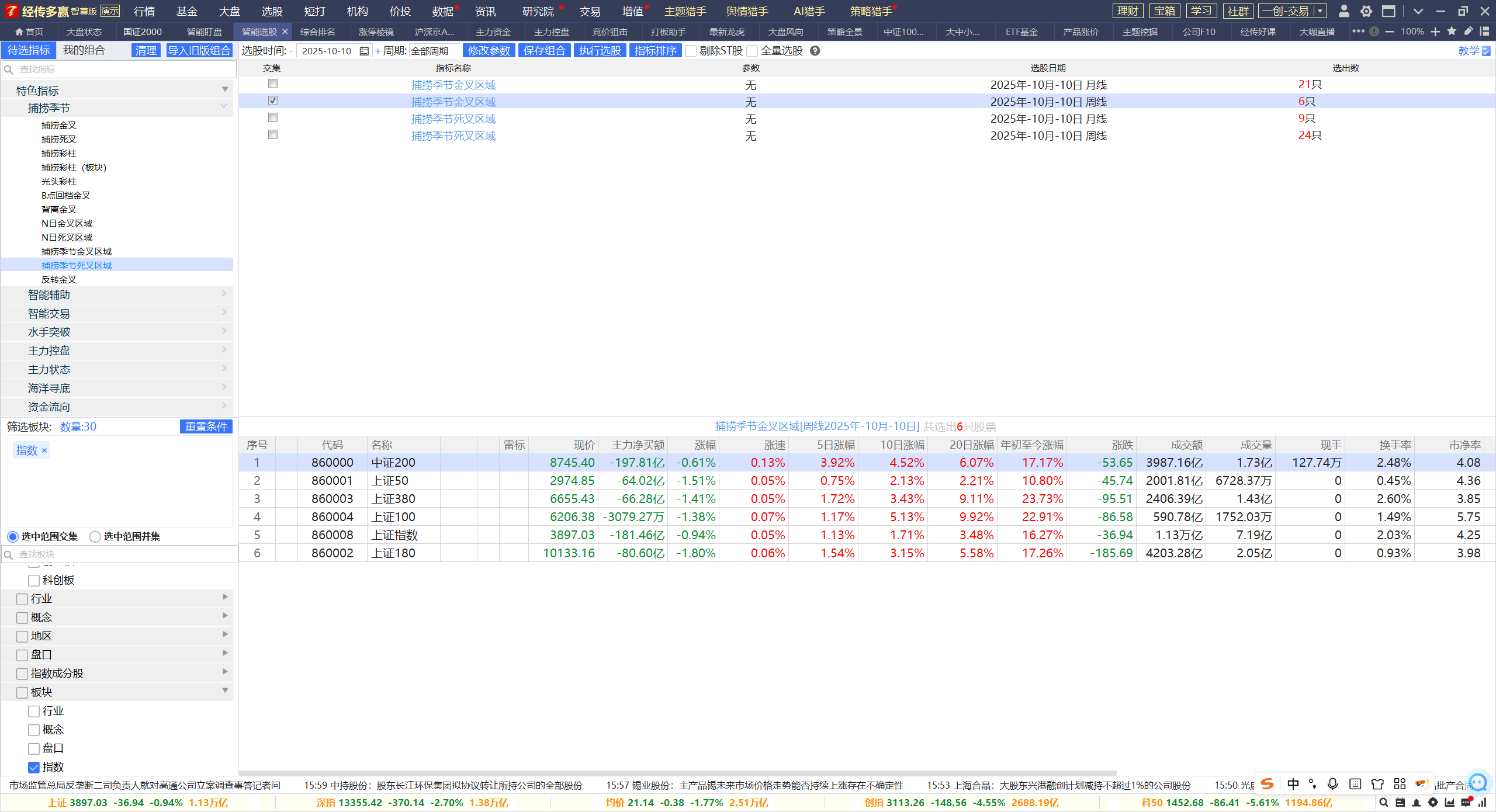Select the 选中范围并集 radio button
Image resolution: width=1496 pixels, height=812 pixels.
(95, 536)
